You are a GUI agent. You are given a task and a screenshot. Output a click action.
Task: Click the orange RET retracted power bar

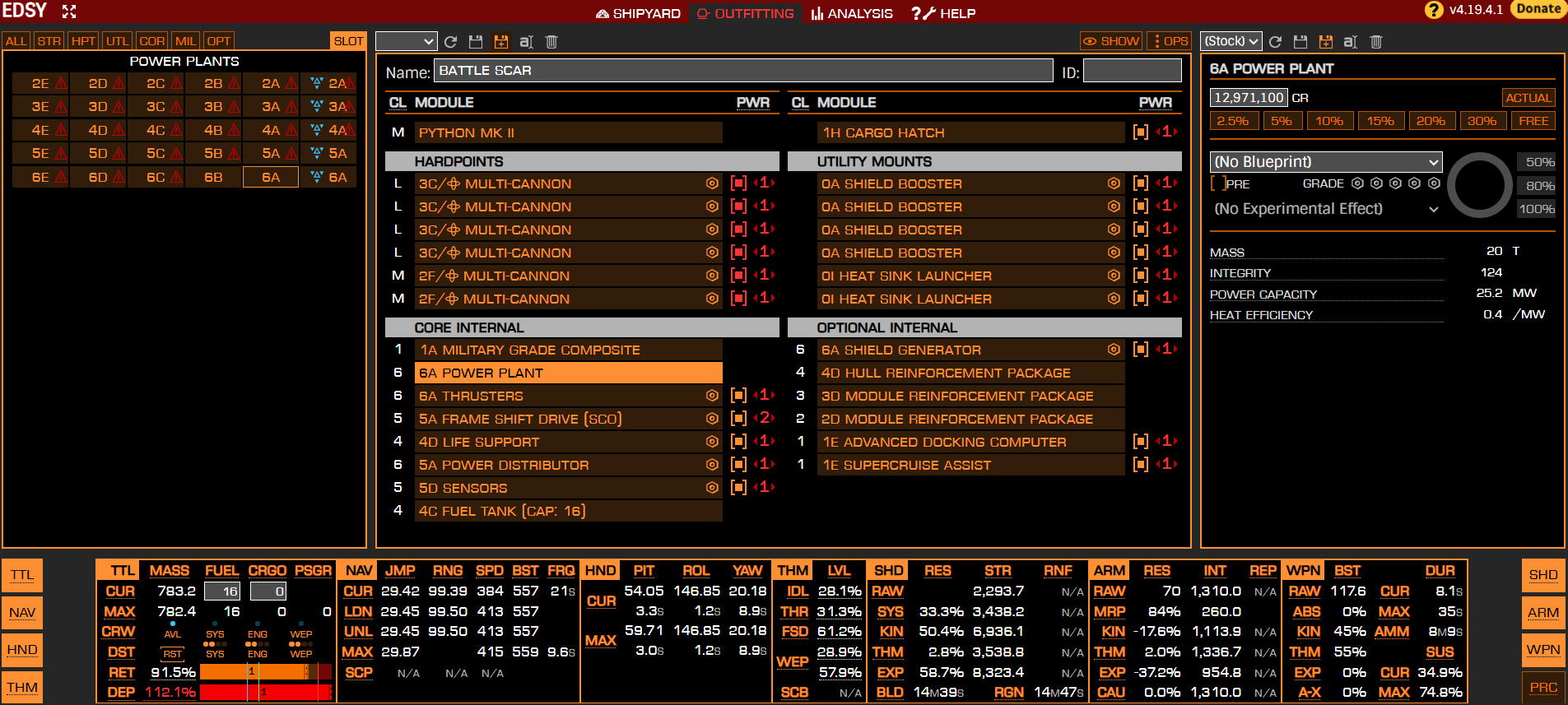pyautogui.click(x=254, y=672)
